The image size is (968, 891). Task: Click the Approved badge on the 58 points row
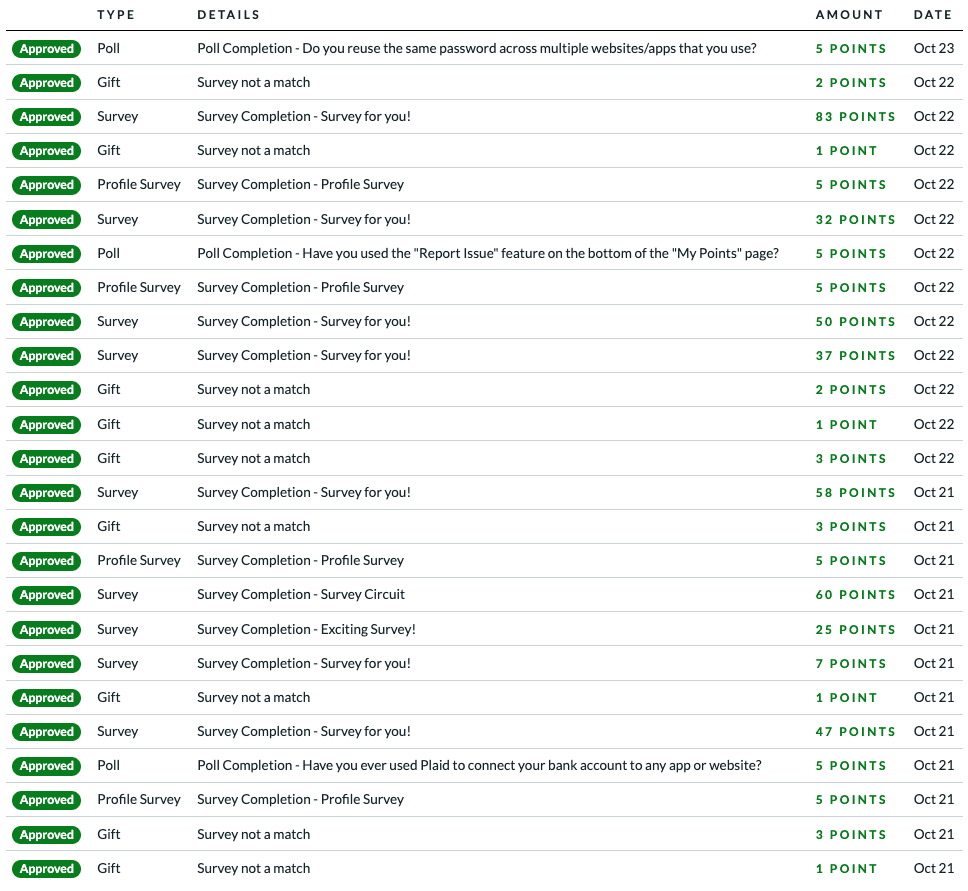(47, 493)
